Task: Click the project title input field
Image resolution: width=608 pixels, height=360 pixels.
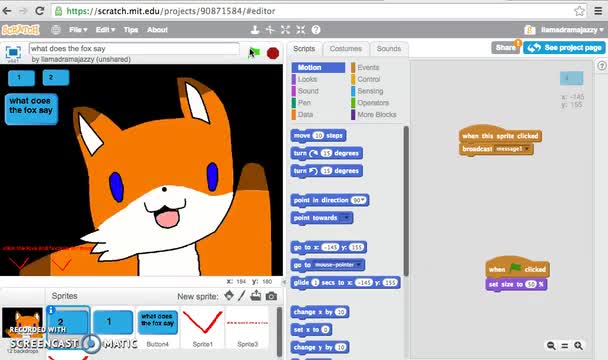Action: [x=134, y=49]
